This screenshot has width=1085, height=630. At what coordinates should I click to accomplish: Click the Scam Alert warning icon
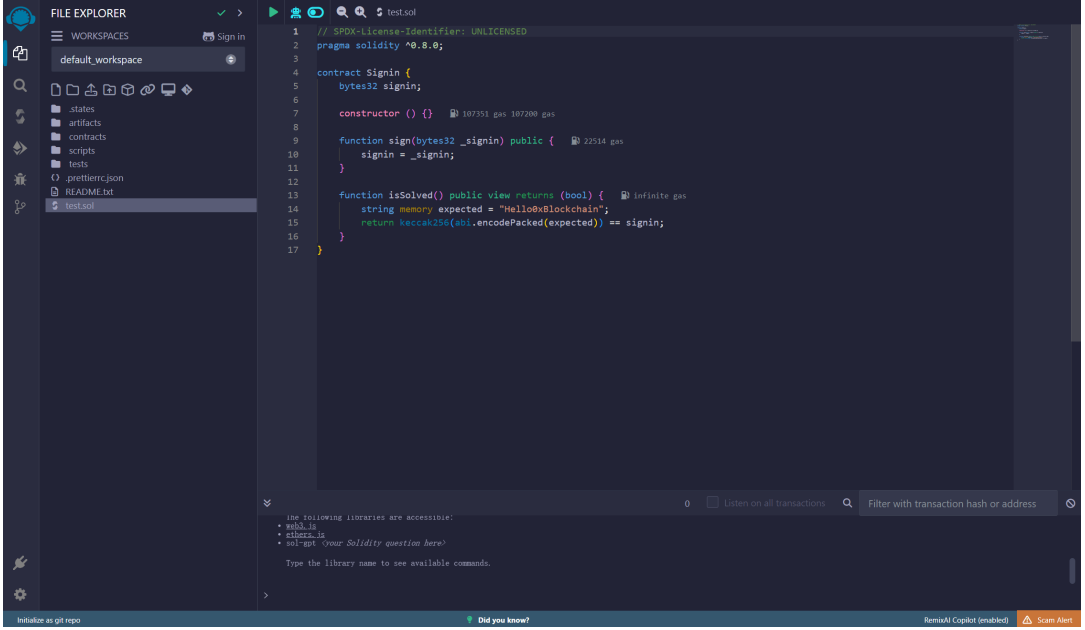coord(1027,620)
